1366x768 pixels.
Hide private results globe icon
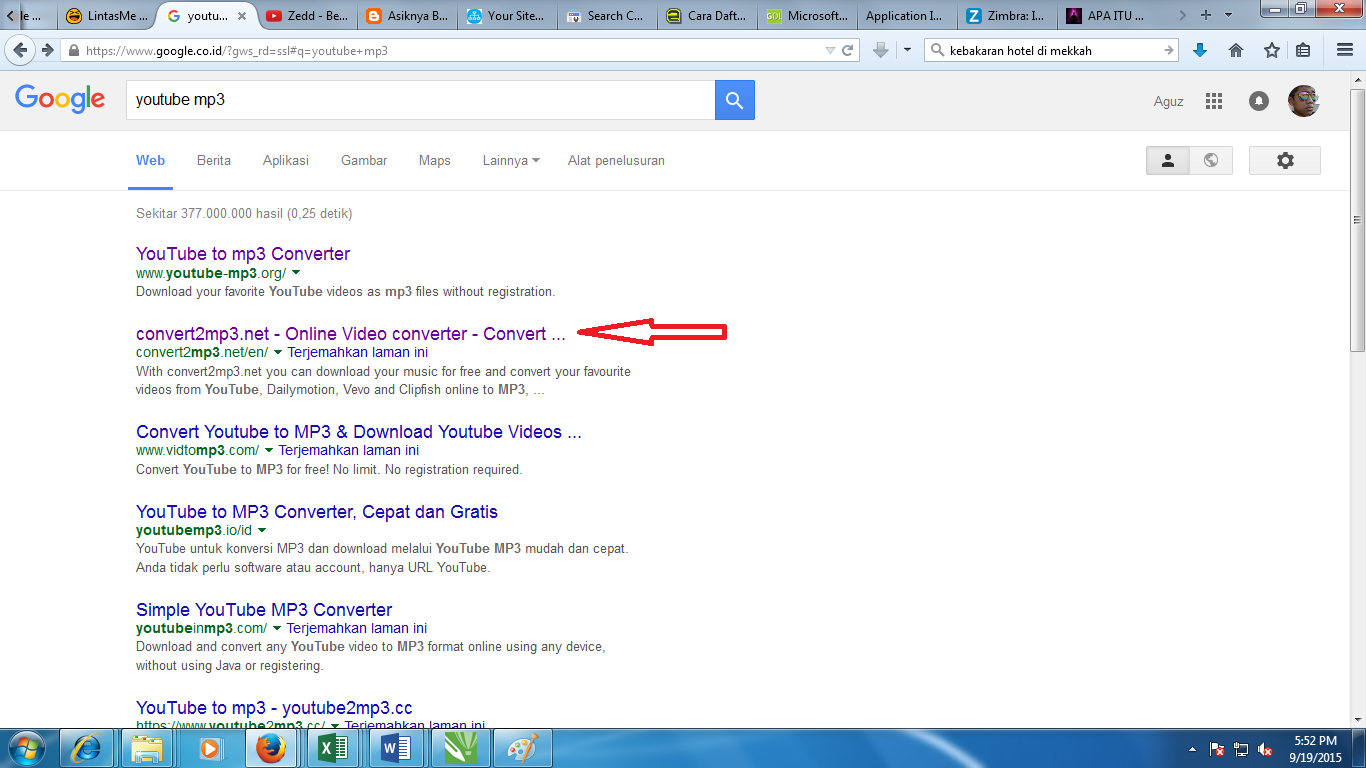coord(1211,160)
